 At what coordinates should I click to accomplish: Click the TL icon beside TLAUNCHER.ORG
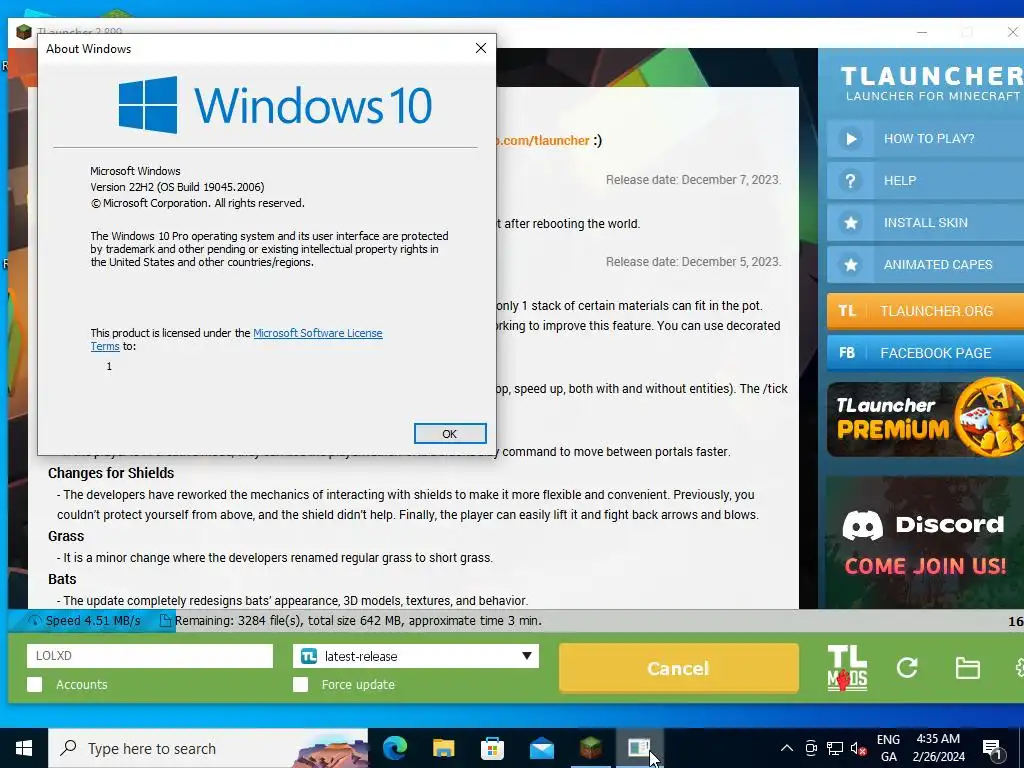847,311
